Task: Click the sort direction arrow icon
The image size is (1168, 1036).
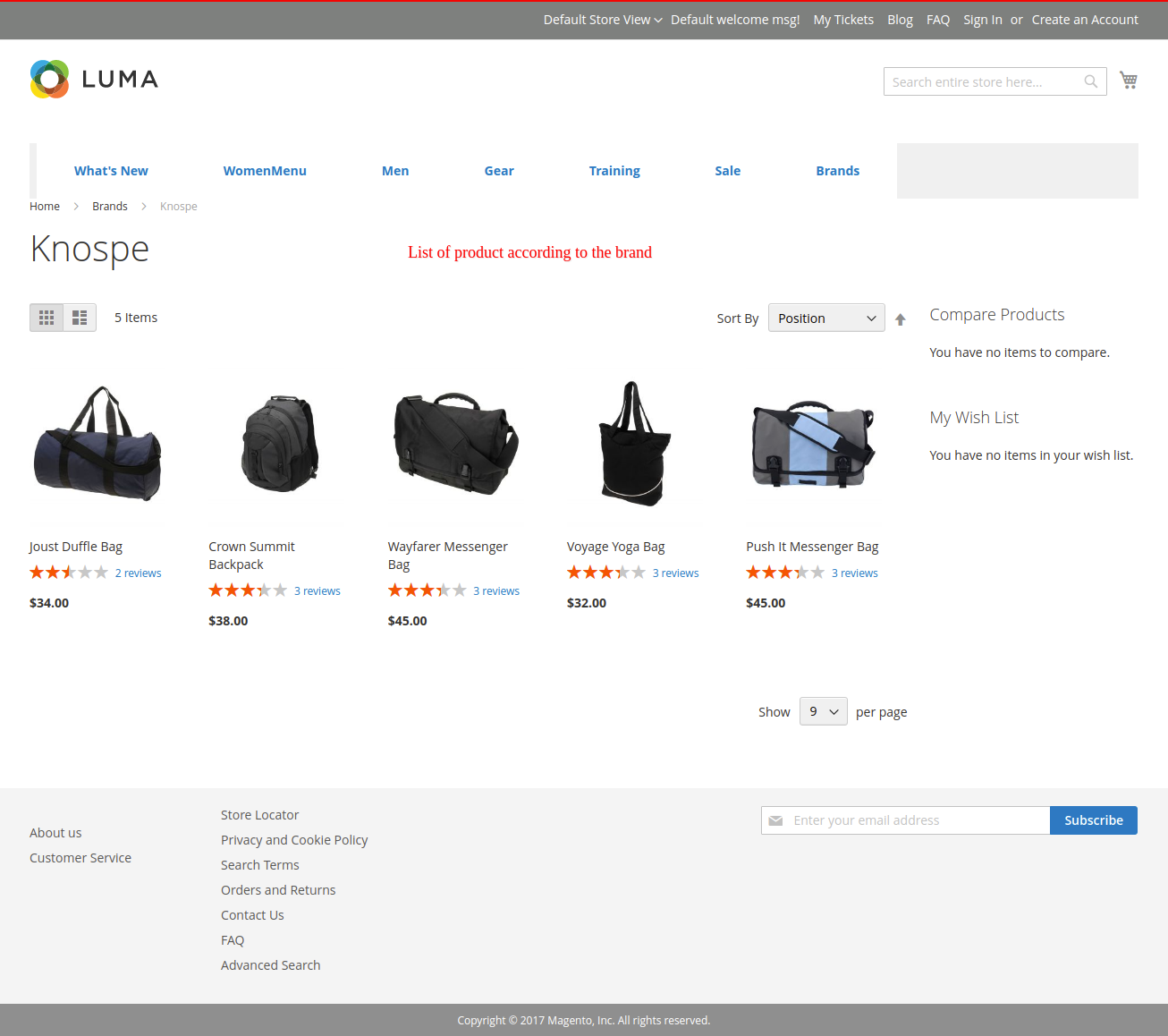Action: point(901,319)
